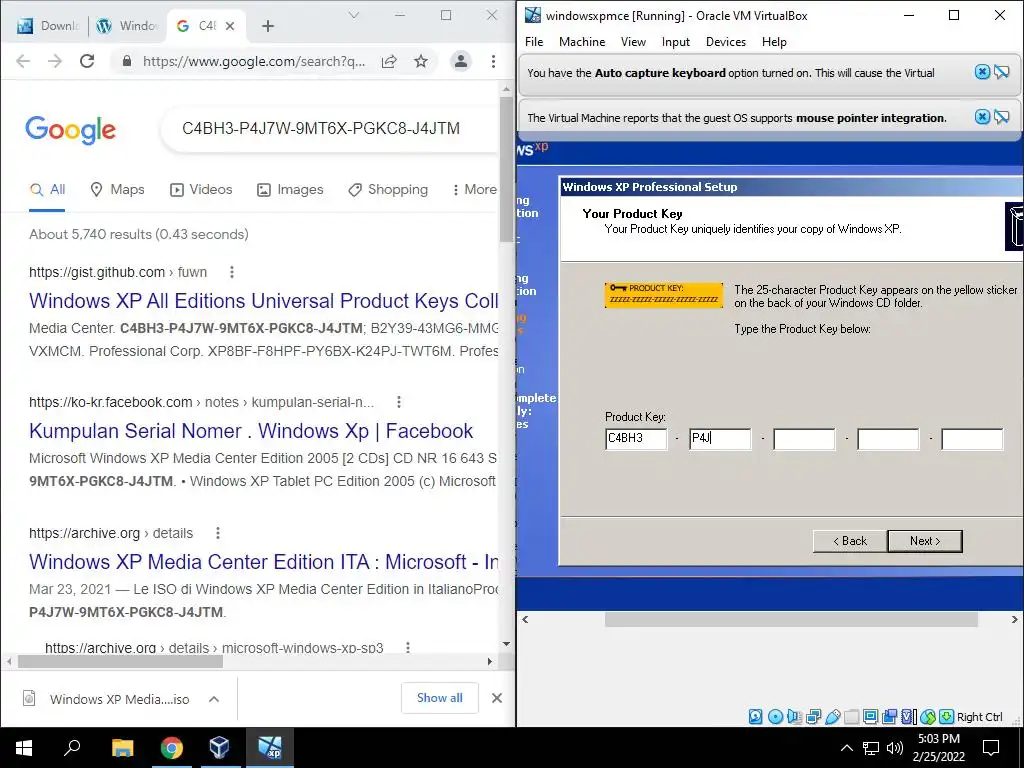Open optical drive indicator in VirtualBox status bar

775,716
